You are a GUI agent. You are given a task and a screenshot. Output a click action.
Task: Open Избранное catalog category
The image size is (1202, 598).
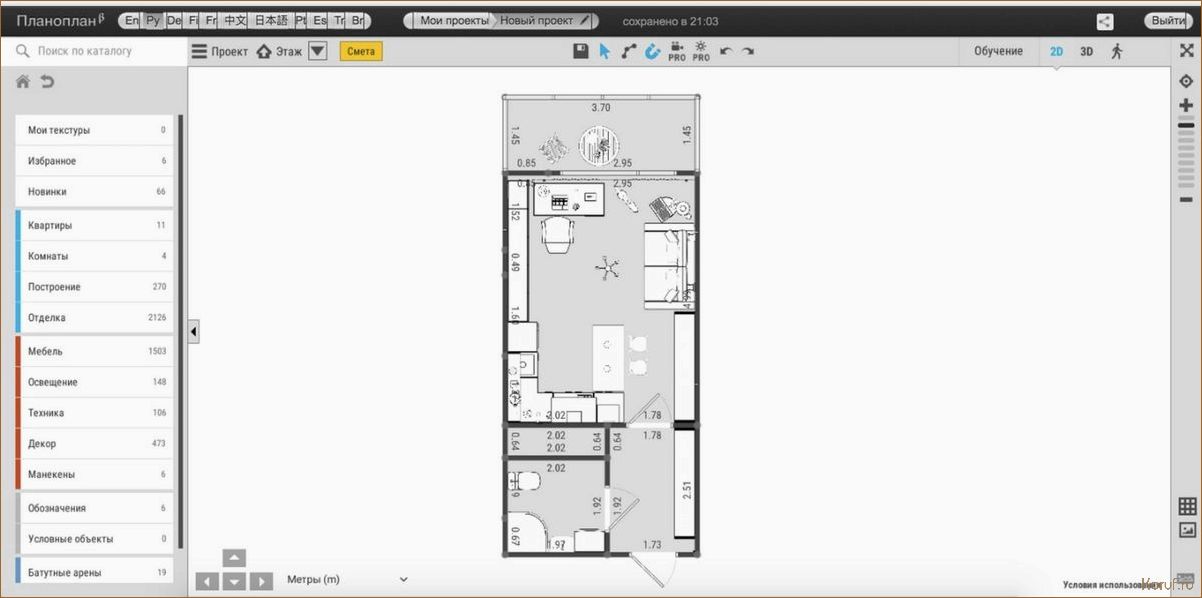tap(95, 161)
